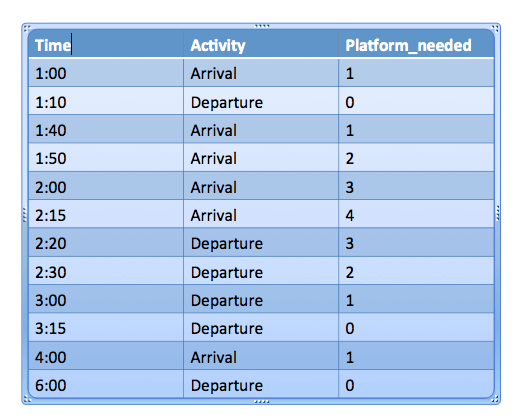Click the top-left table corner resize handle

click(27, 28)
